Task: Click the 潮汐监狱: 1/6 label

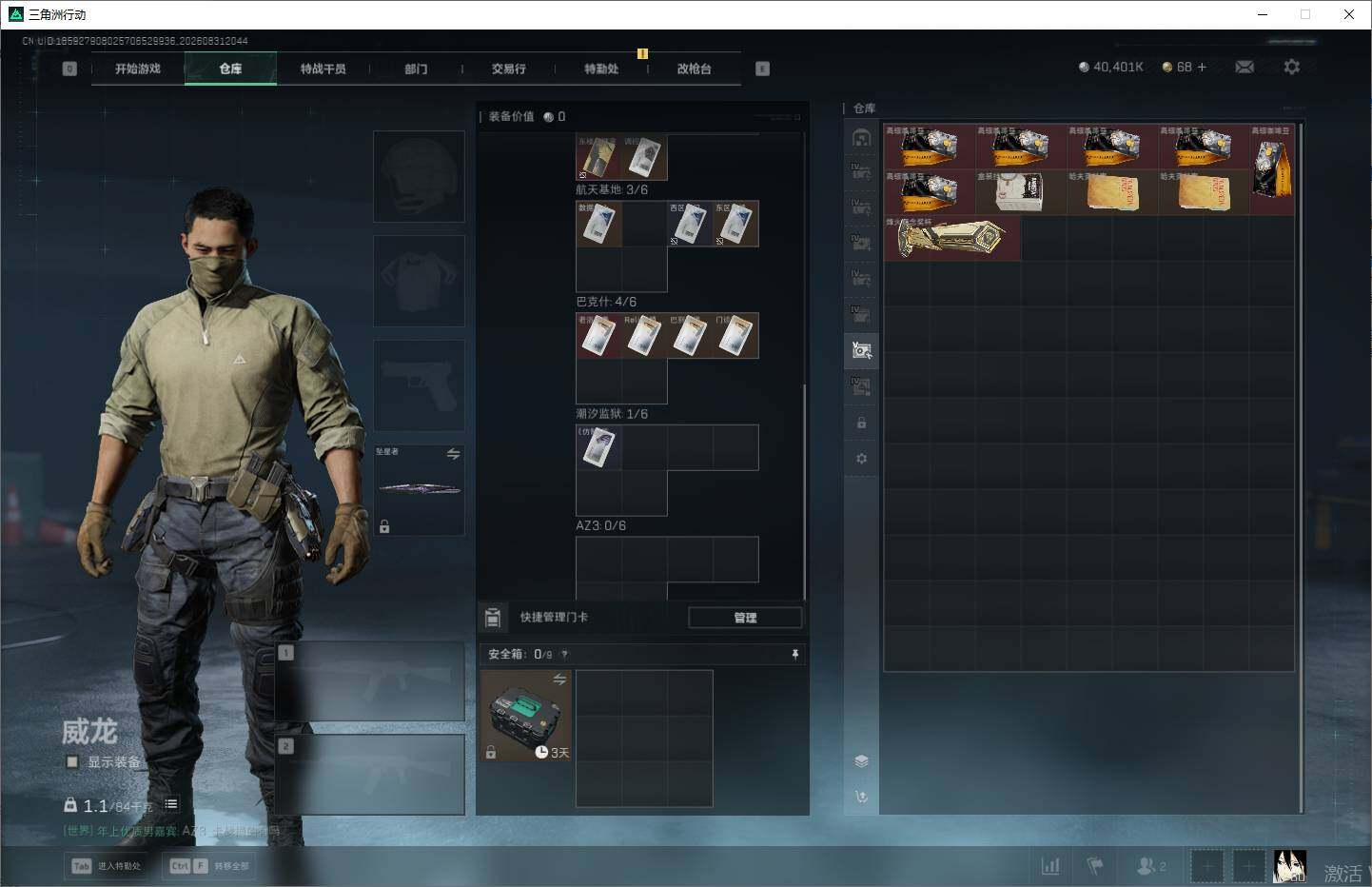Action: [612, 414]
